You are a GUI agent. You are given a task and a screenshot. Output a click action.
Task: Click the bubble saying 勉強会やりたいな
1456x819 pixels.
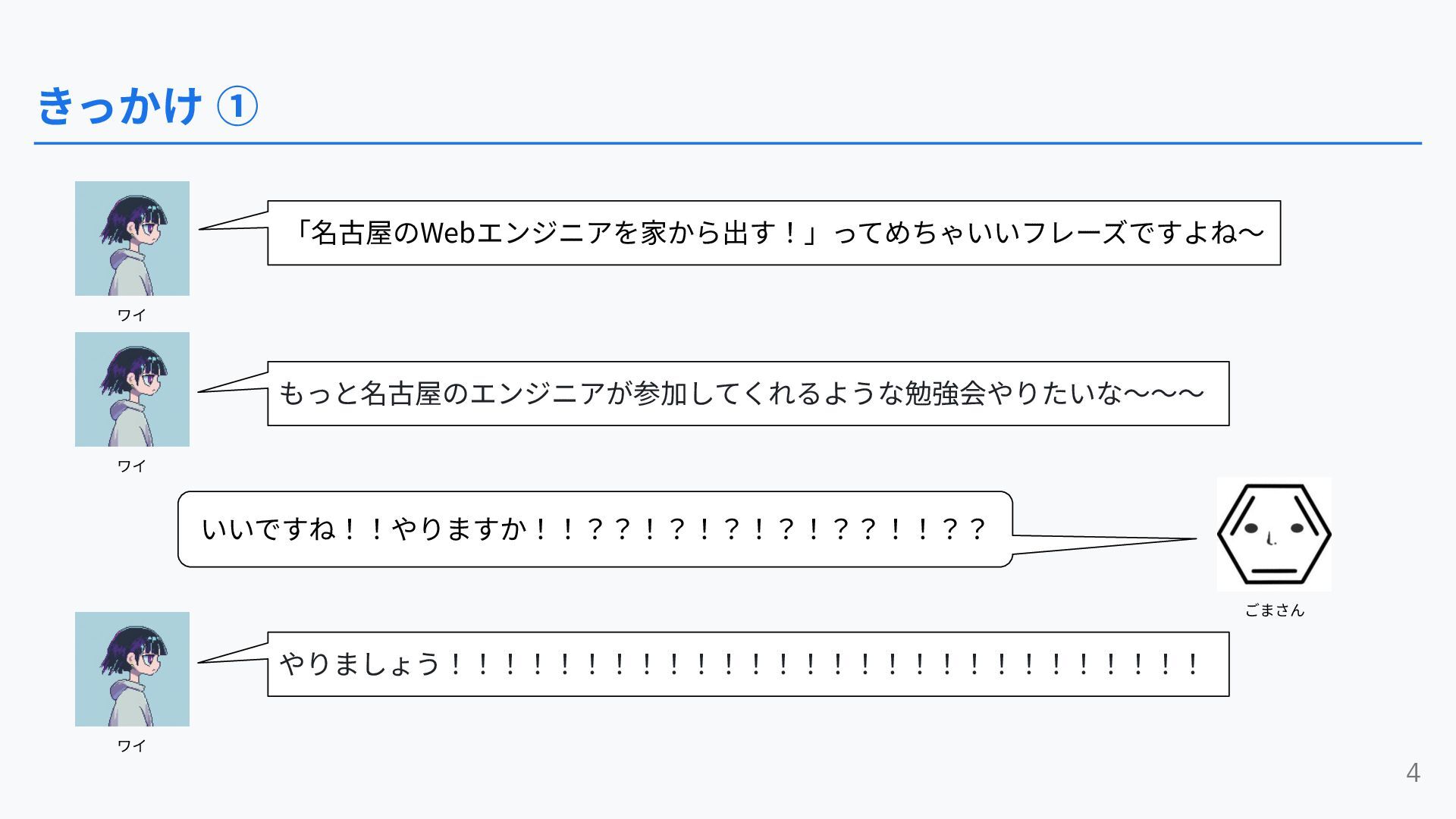(748, 394)
